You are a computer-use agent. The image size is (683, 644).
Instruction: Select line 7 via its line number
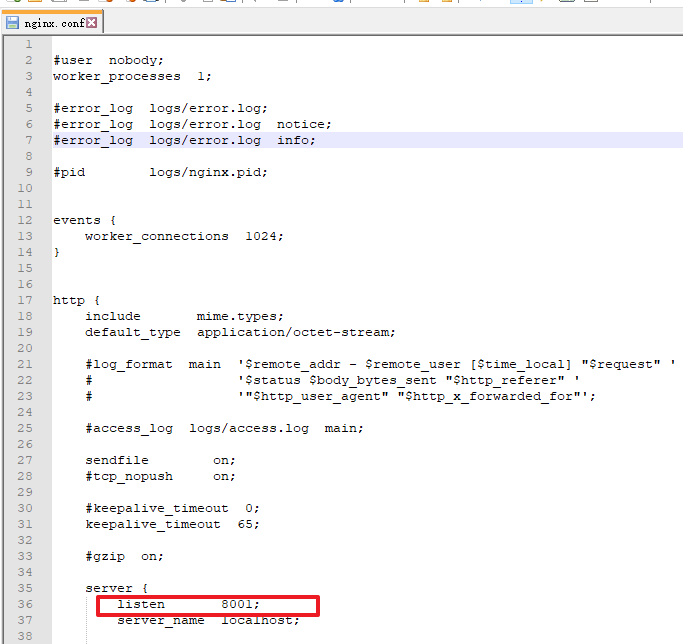29,140
